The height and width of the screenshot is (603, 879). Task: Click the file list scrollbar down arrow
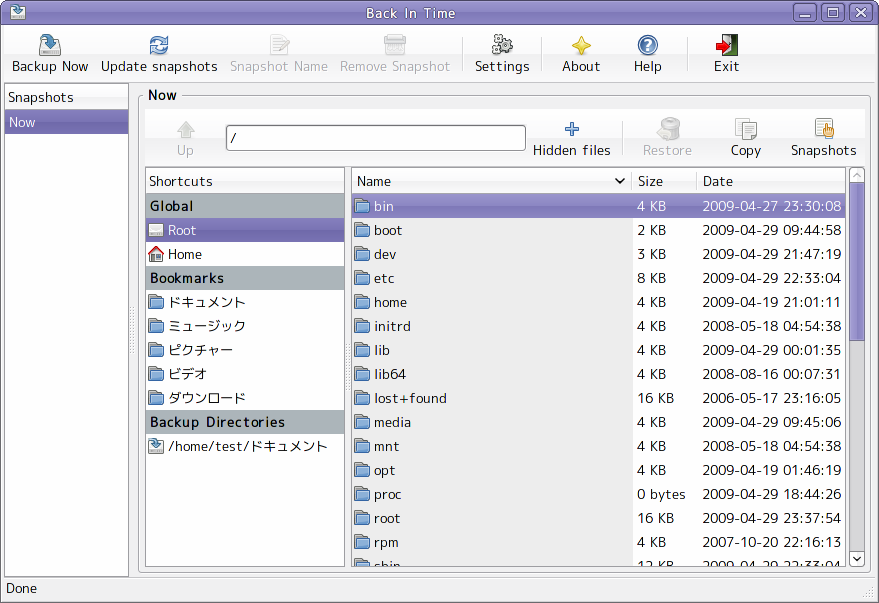[x=857, y=558]
